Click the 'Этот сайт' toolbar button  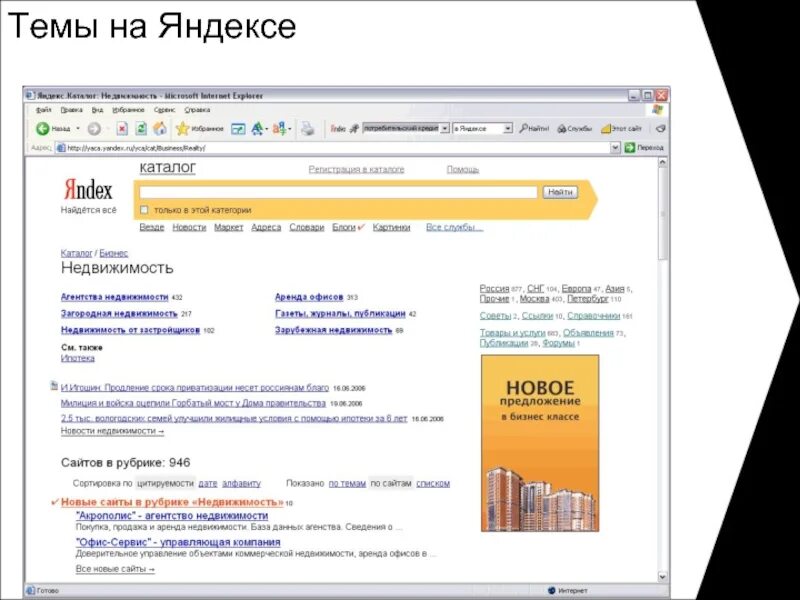click(x=621, y=129)
